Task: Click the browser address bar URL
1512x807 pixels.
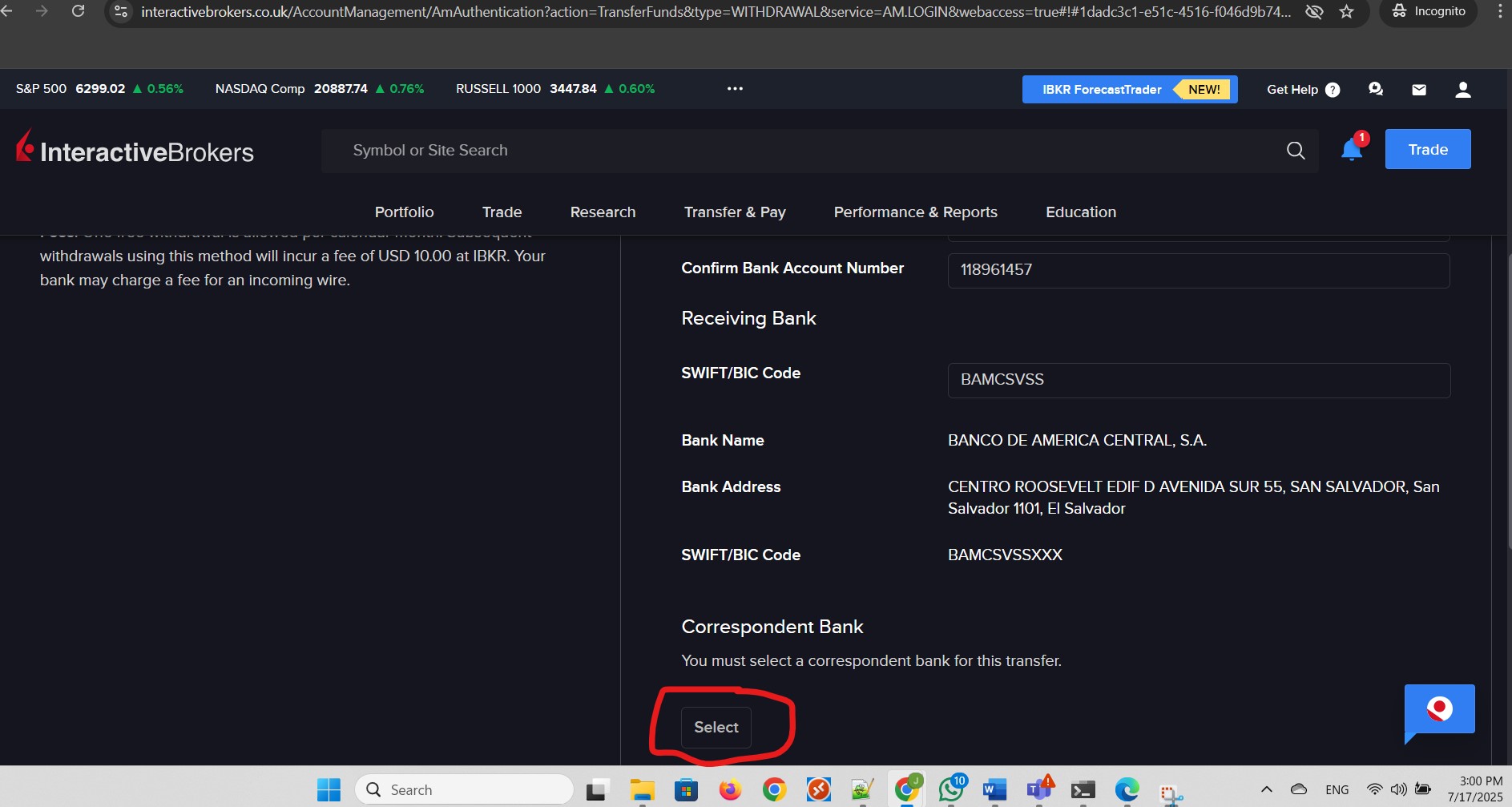Action: click(716, 11)
